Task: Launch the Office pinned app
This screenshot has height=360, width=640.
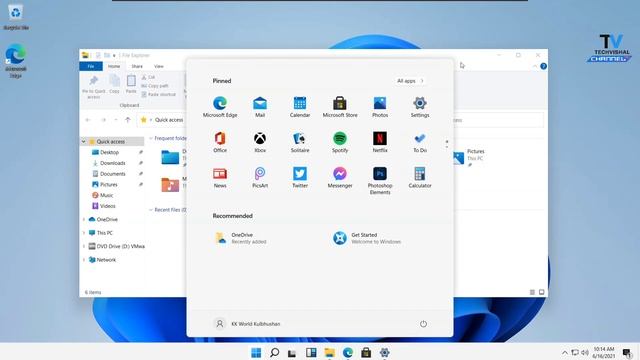Action: pos(220,142)
